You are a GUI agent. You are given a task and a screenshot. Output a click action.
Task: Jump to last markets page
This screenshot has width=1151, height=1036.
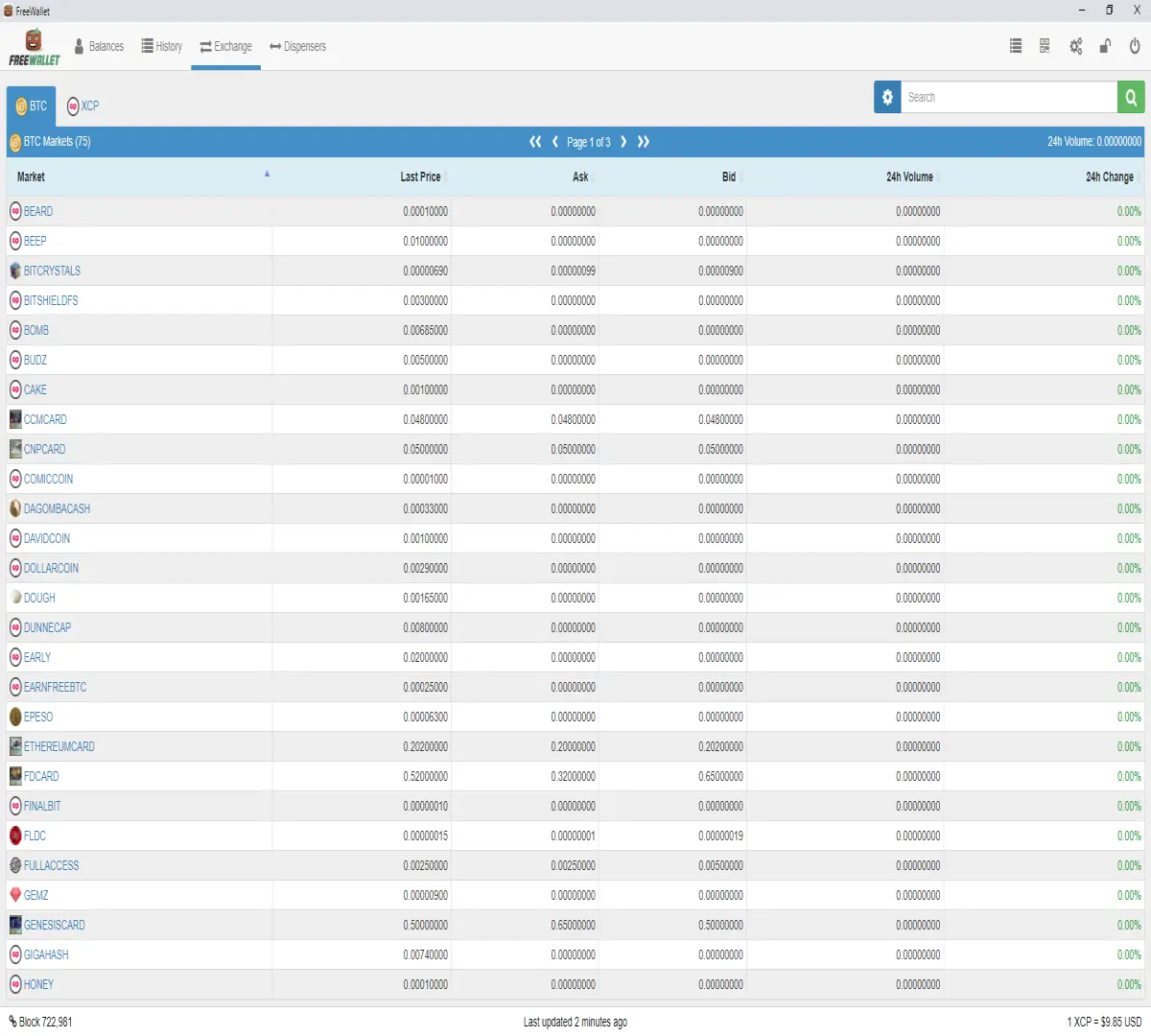point(644,142)
